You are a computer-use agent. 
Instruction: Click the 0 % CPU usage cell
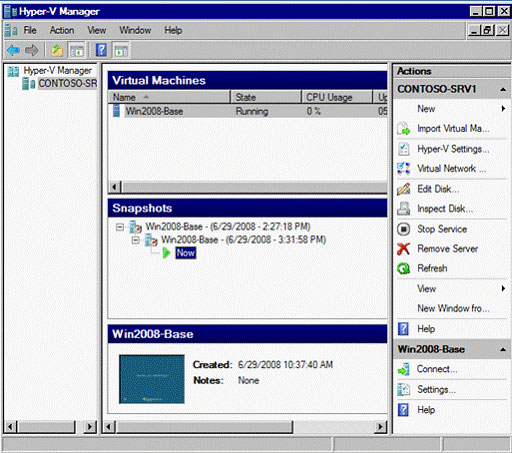[314, 111]
